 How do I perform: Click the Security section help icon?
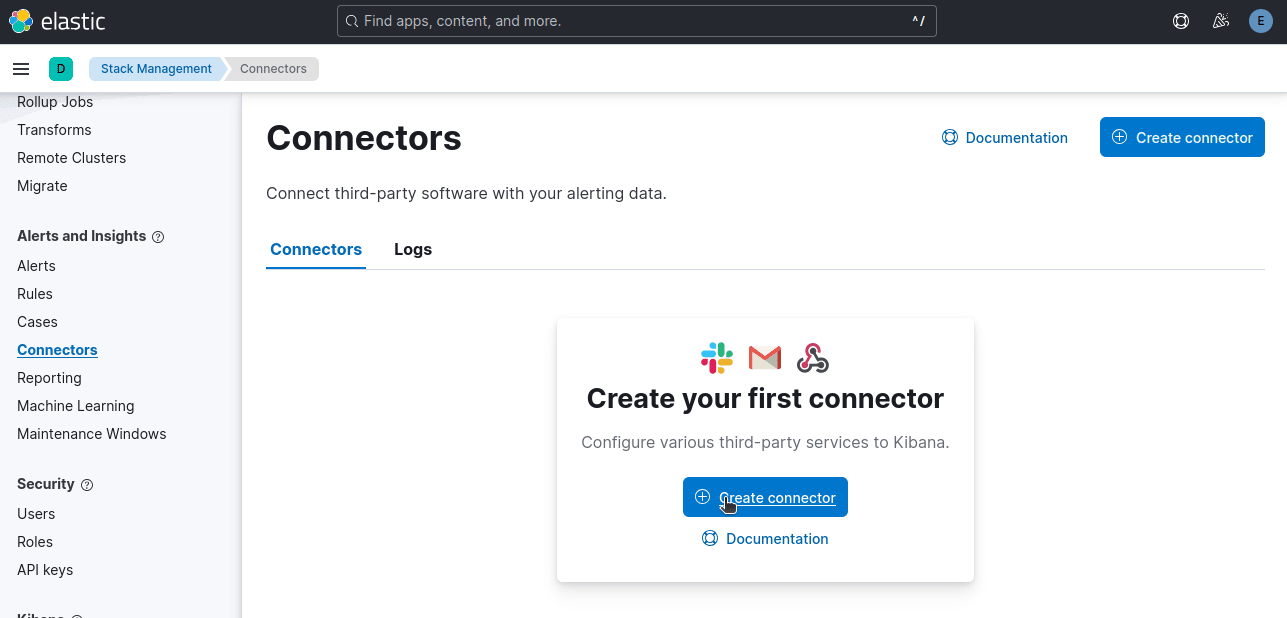(x=87, y=485)
